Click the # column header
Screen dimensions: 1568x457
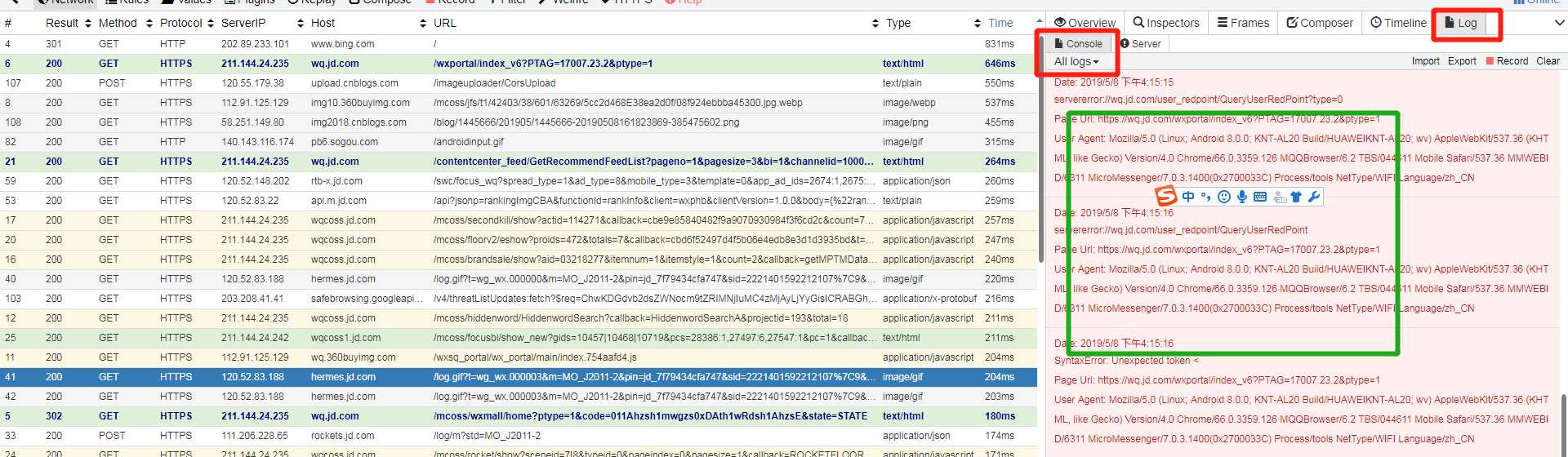tap(8, 23)
